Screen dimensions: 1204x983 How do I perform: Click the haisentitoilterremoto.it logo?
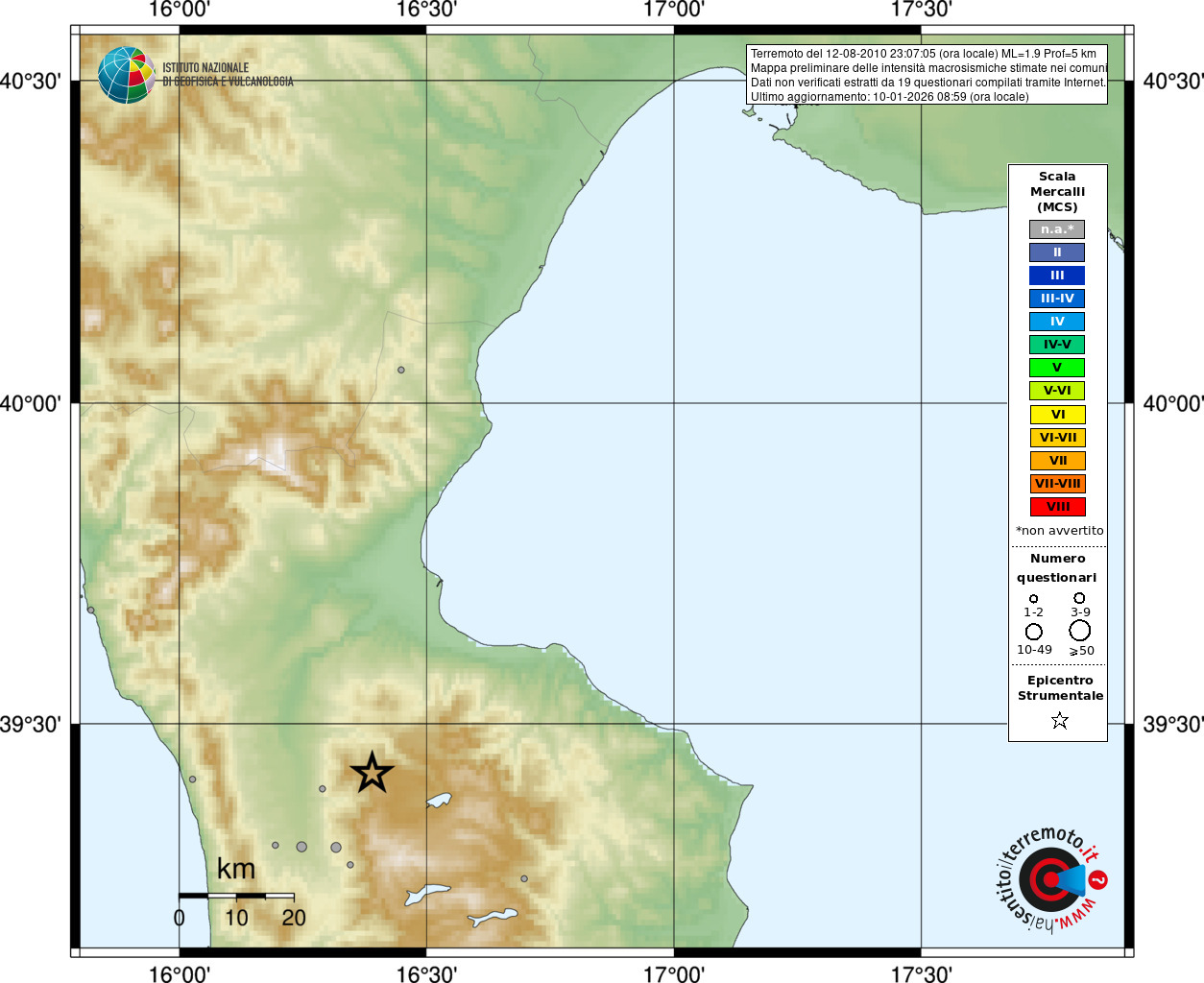coord(1050,879)
